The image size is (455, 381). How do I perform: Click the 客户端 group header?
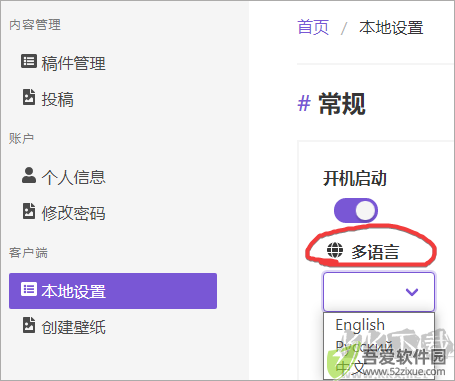(28, 253)
